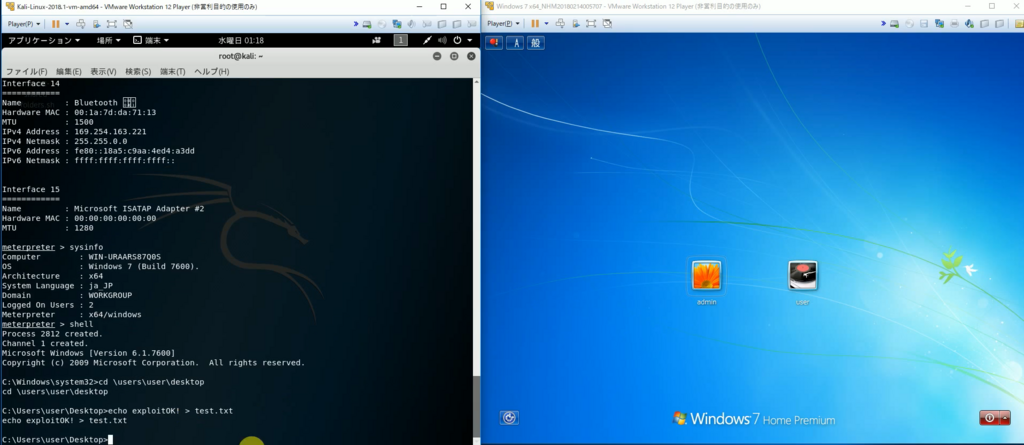Close the root@kali terminal window
This screenshot has width=1024, height=445.
click(470, 56)
